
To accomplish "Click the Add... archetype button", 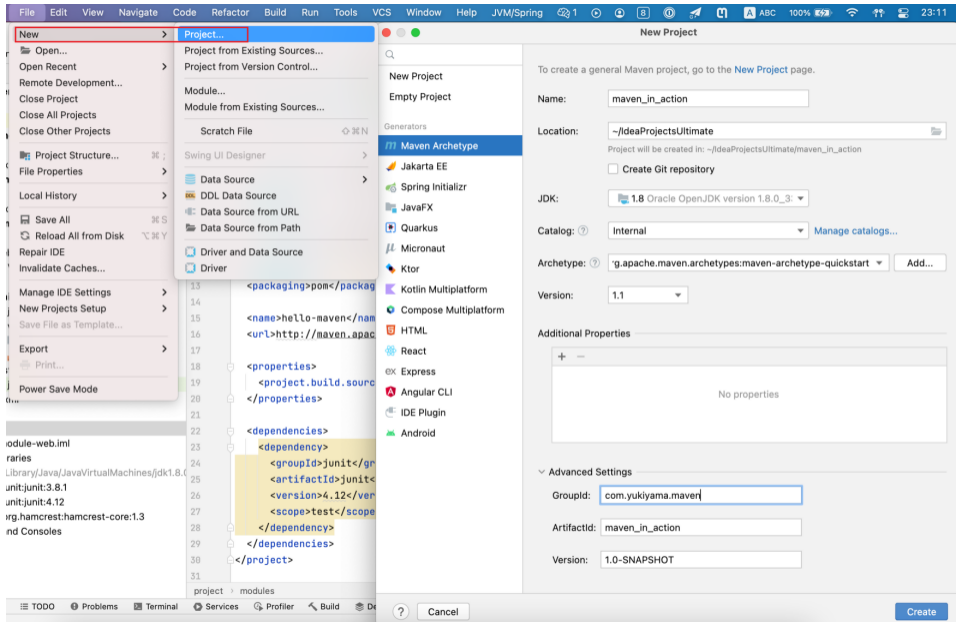I will point(920,263).
